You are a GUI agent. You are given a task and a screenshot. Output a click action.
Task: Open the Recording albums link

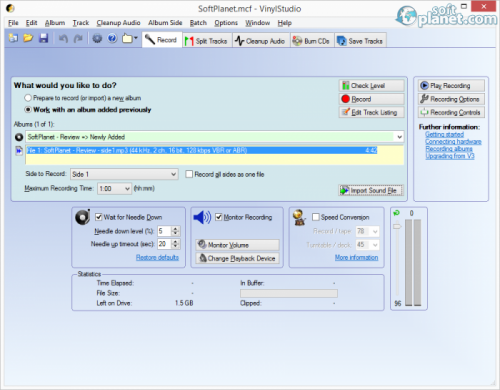pyautogui.click(x=449, y=149)
